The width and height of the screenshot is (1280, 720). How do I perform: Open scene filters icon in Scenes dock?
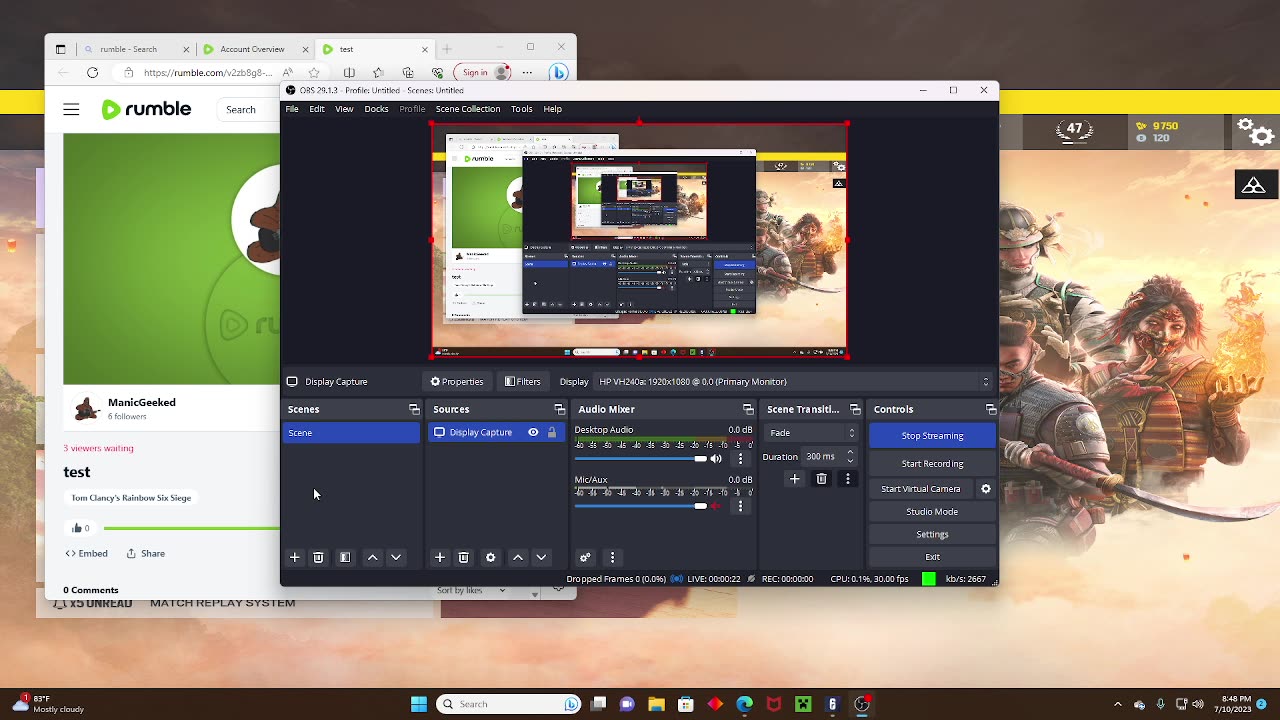[345, 557]
